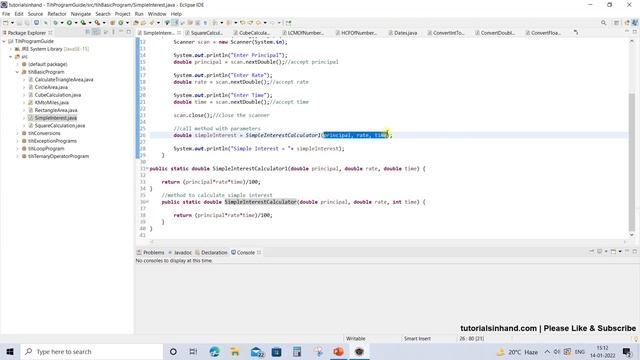This screenshot has width=640, height=360.
Task: Open Microsoft Edge from the taskbar
Action: point(214,352)
